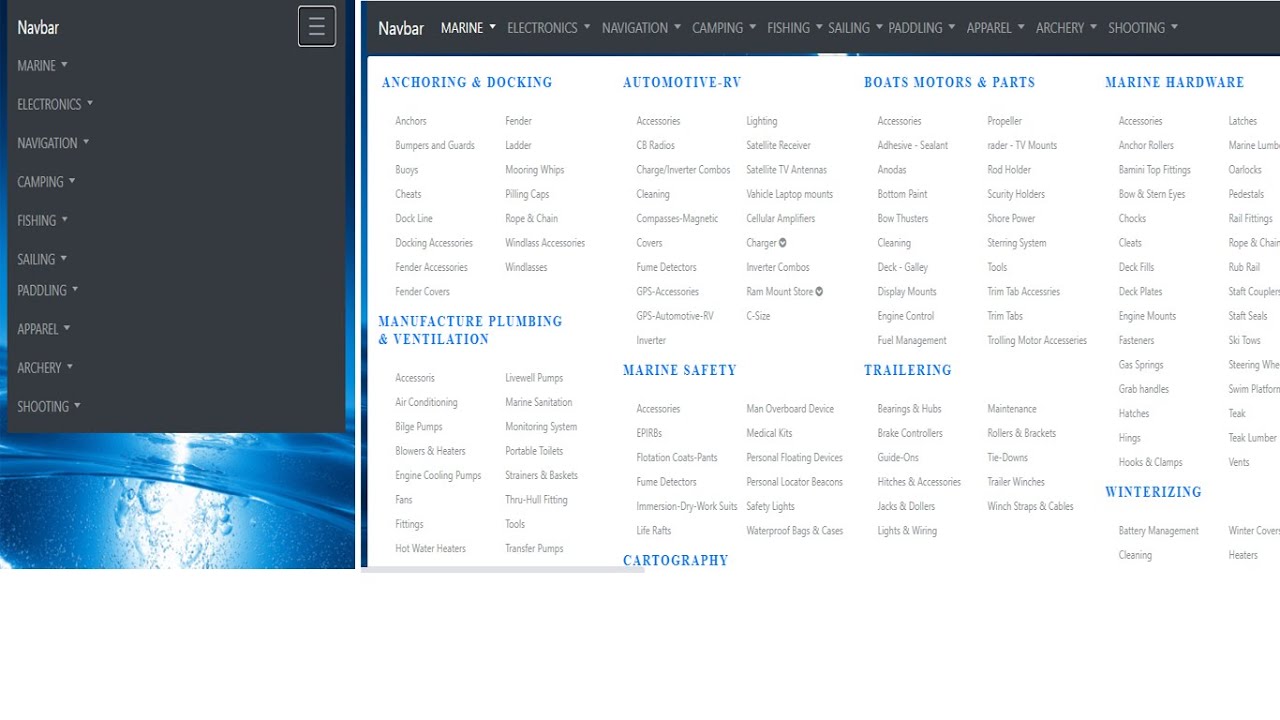This screenshot has width=1280, height=720.
Task: Expand SAILING in the mobile sidebar menu
Action: pos(42,259)
